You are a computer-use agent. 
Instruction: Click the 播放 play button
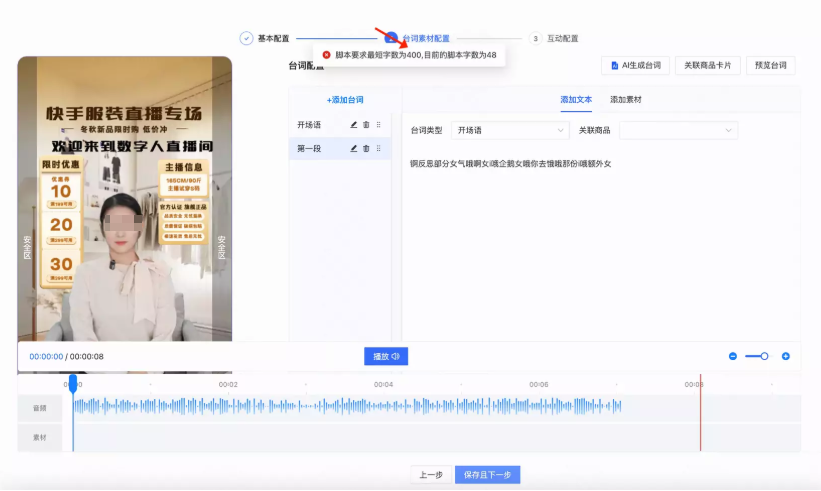click(386, 356)
